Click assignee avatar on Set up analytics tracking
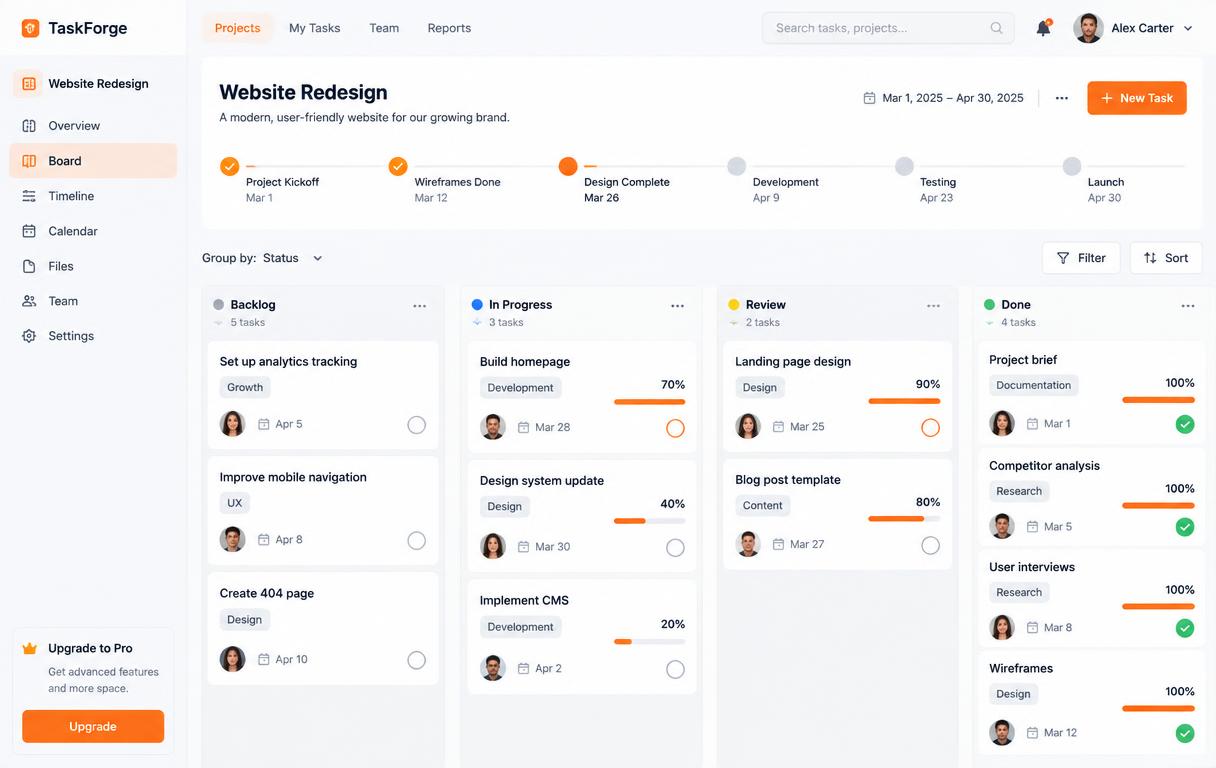The height and width of the screenshot is (768, 1216). click(232, 424)
